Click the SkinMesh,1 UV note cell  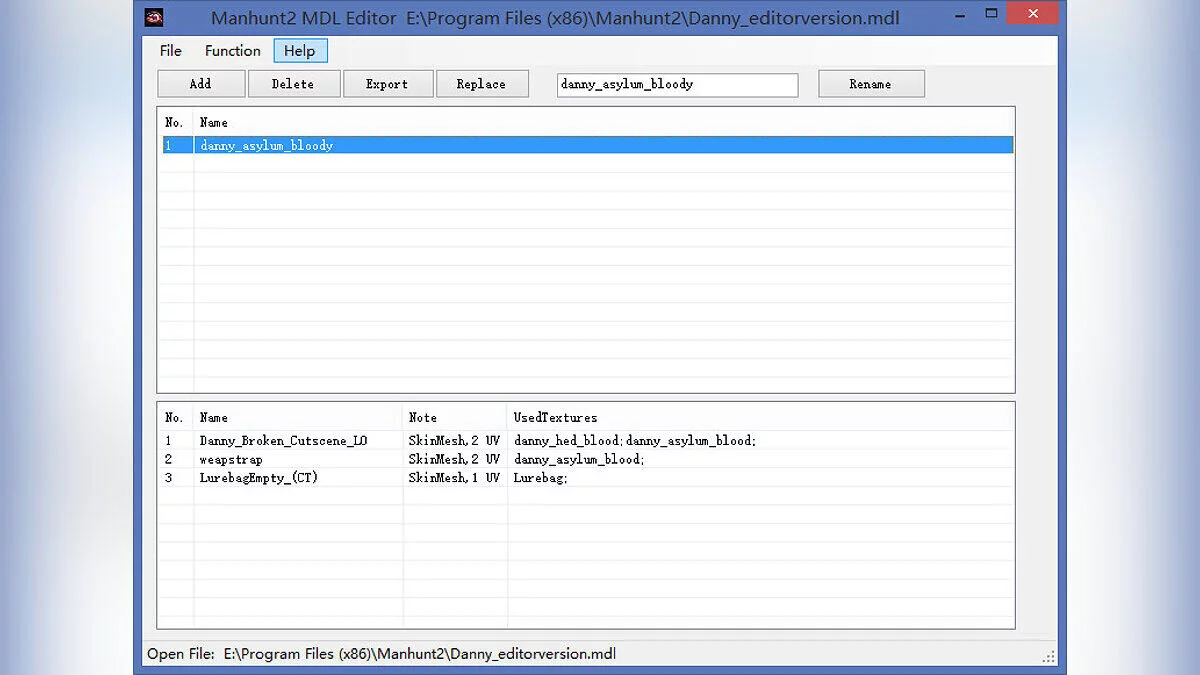click(454, 478)
